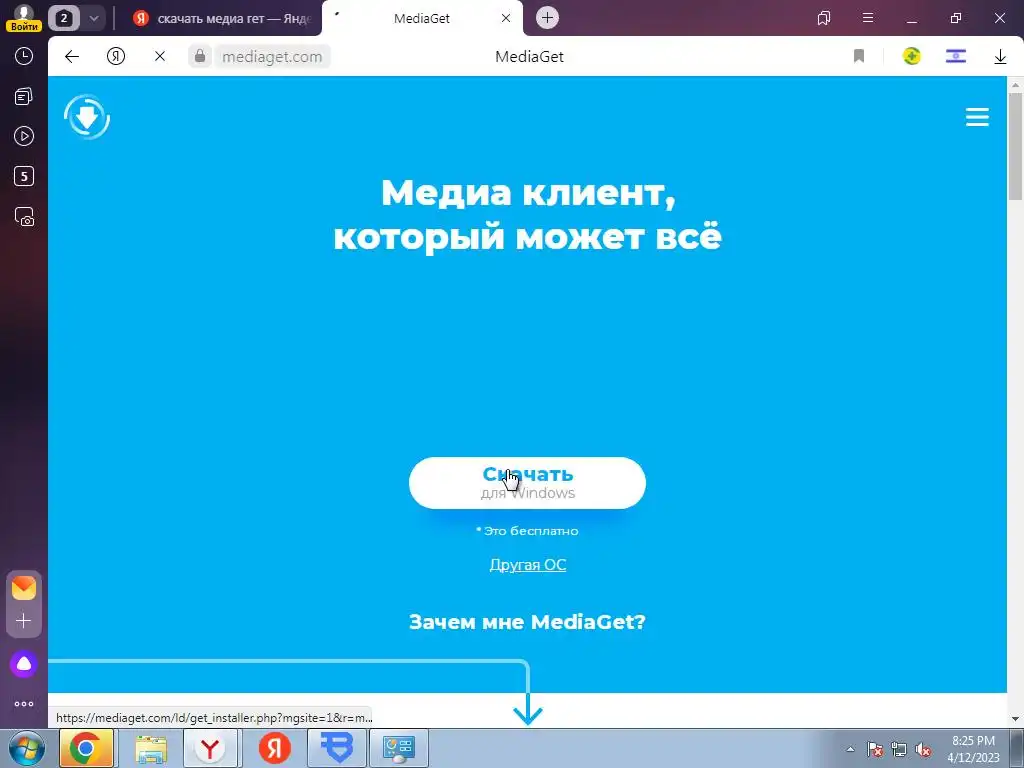The image size is (1024, 768).
Task: Open the browser downloads panel
Action: point(1000,57)
